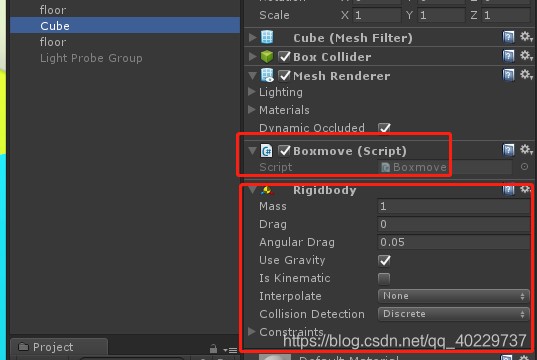Select the floor item directly above Cube

pyautogui.click(x=125, y=10)
